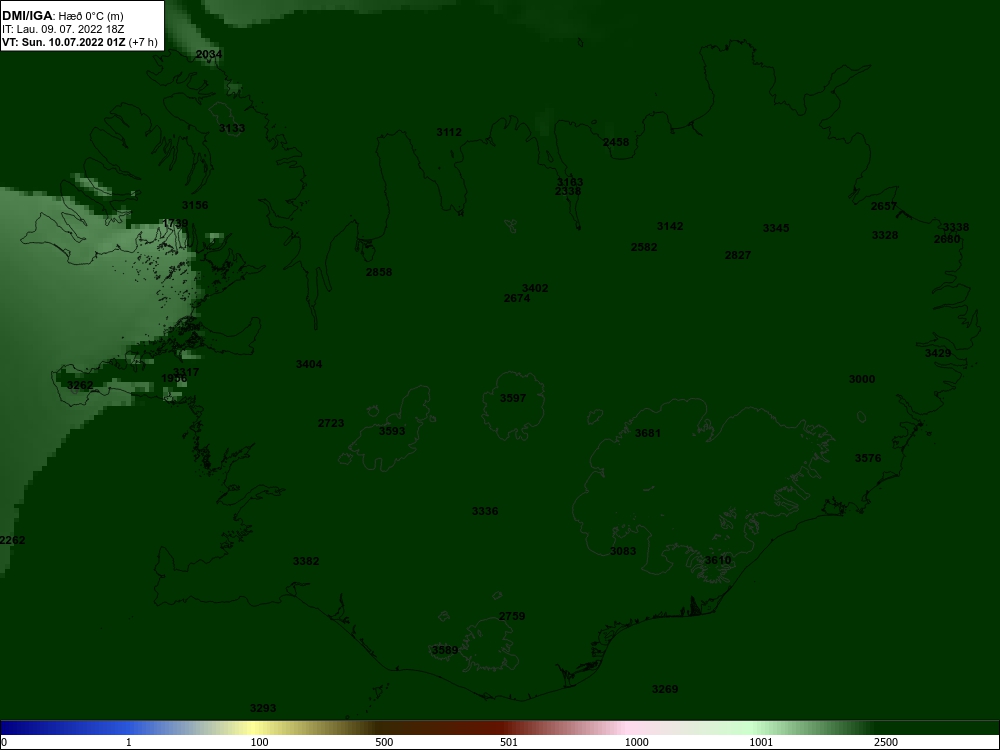The width and height of the screenshot is (1000, 750).
Task: Pick the 3269 value over the sea
Action: [x=665, y=689]
